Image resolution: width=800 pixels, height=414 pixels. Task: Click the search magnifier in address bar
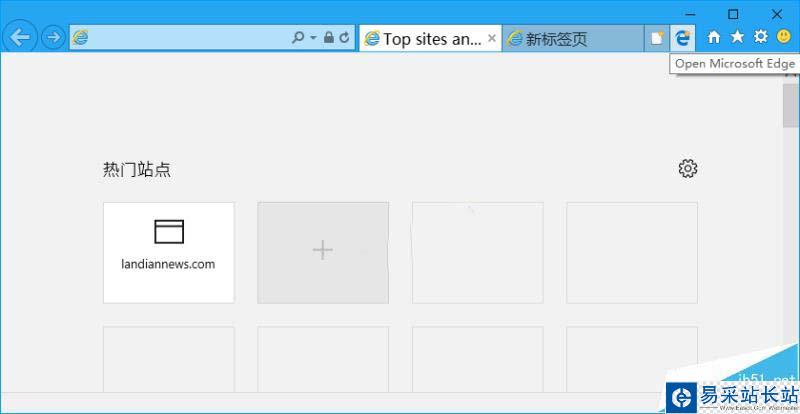[298, 38]
